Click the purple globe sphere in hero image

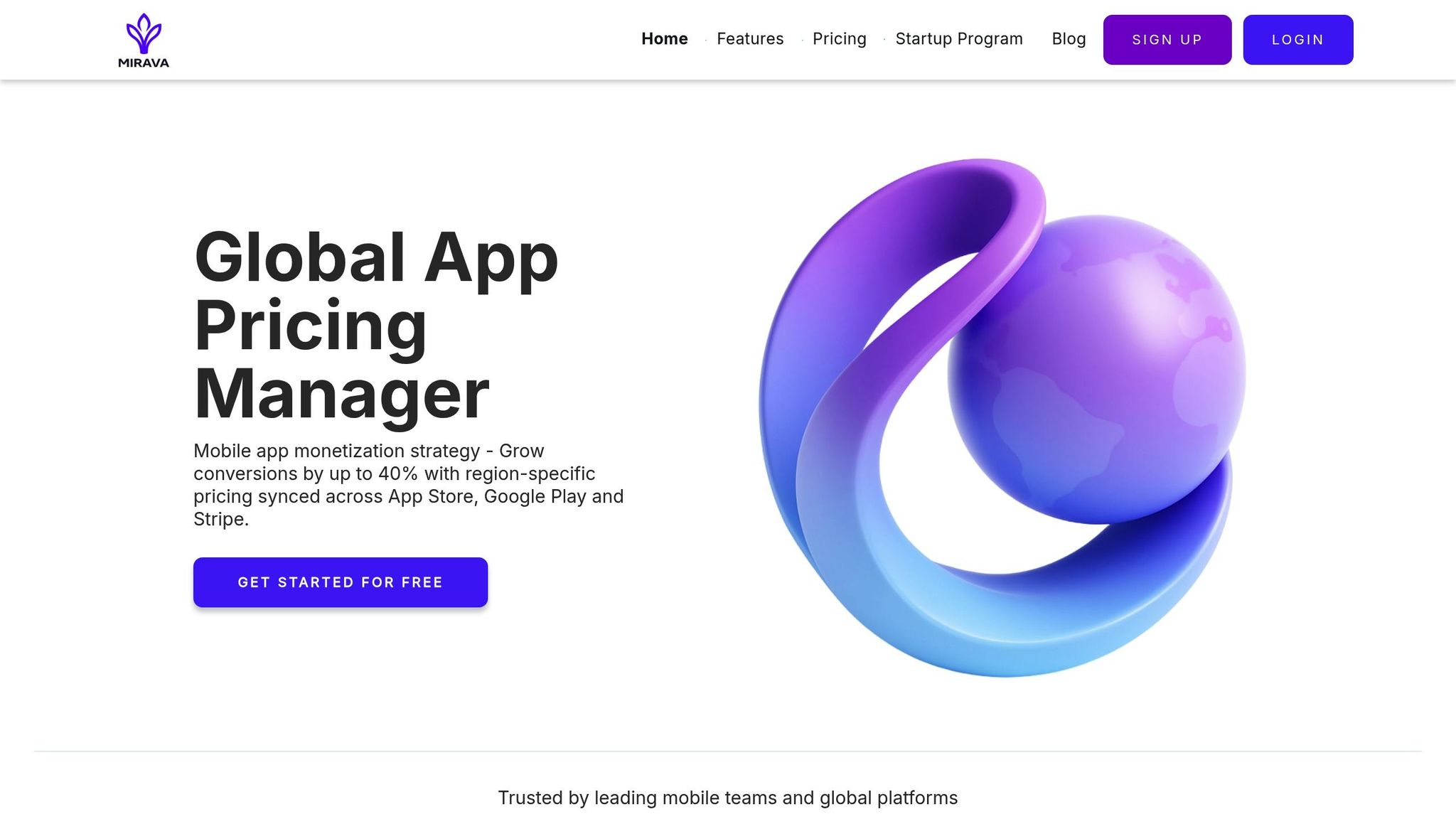[x=1098, y=370]
